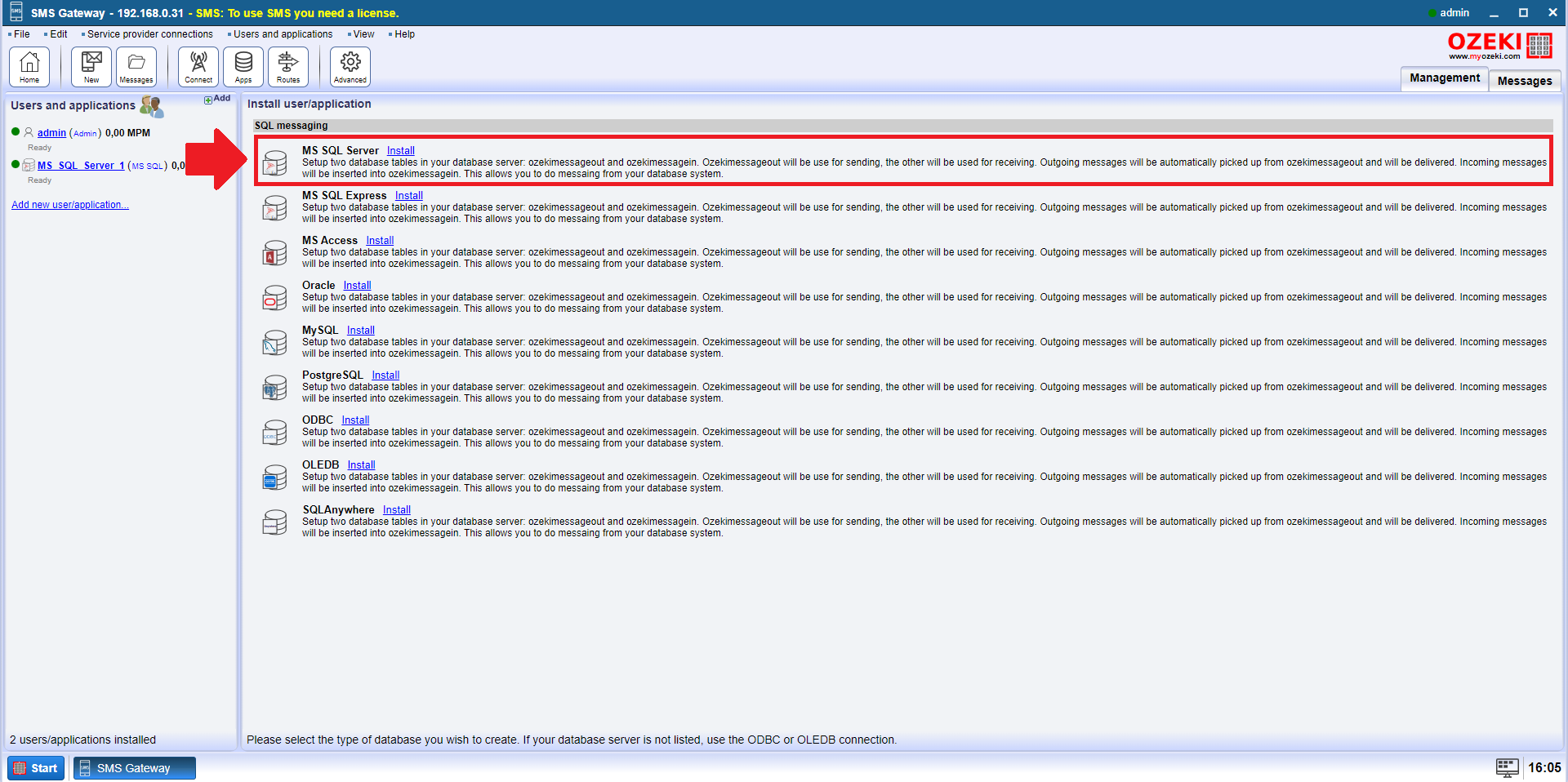Open the Routes signpost toolbar icon

pos(288,66)
